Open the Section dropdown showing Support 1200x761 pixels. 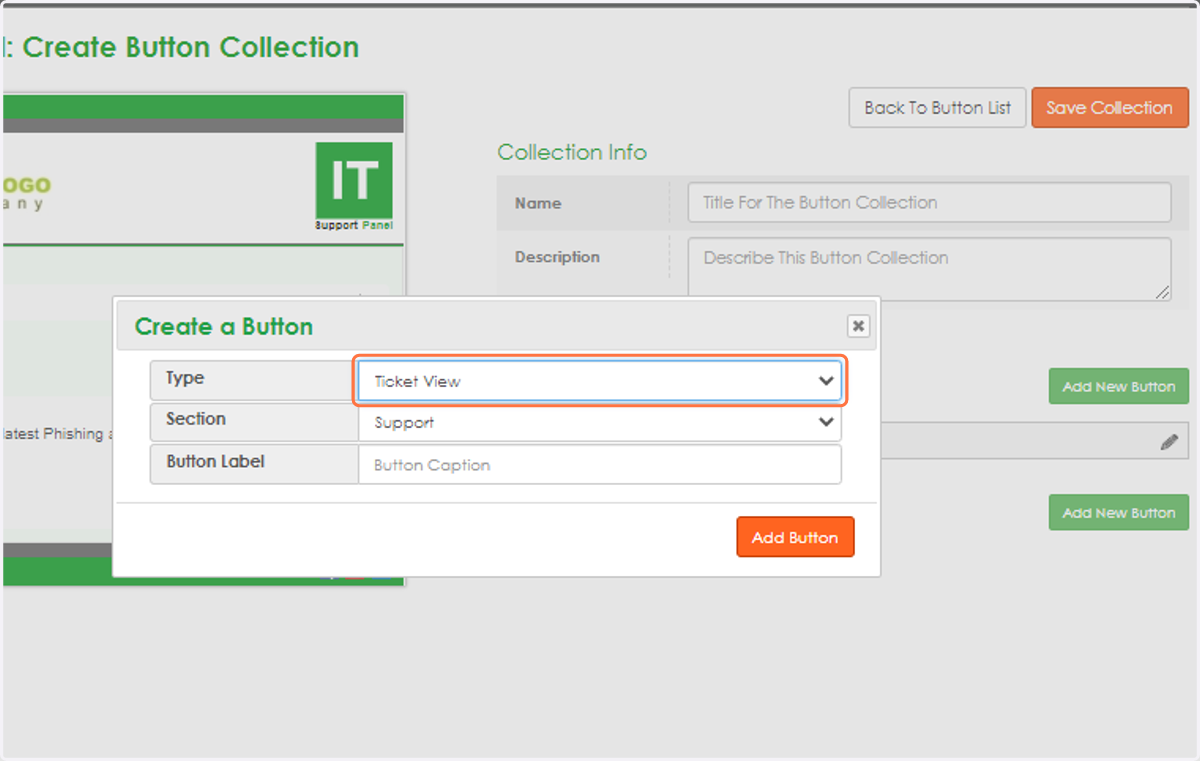click(599, 422)
